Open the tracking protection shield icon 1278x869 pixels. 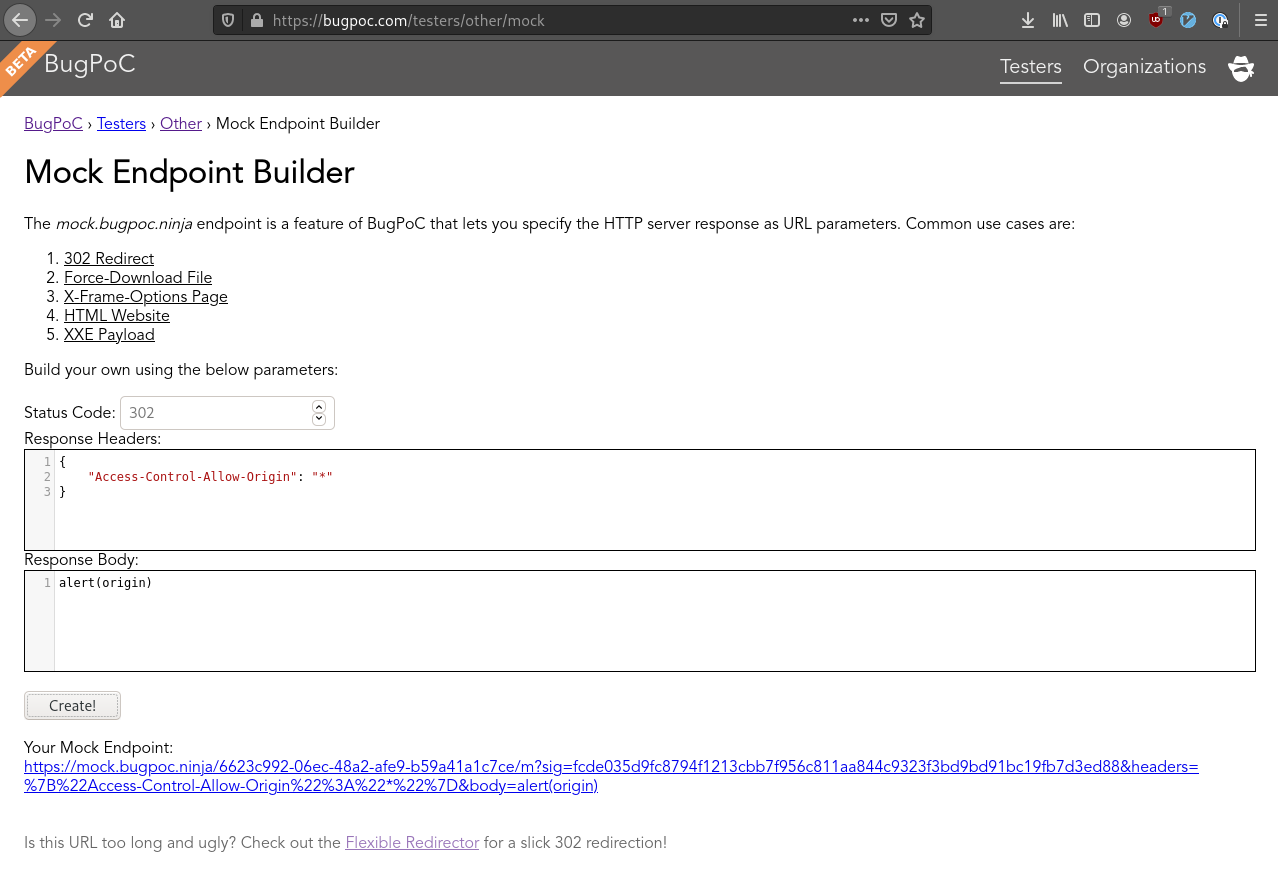click(229, 20)
